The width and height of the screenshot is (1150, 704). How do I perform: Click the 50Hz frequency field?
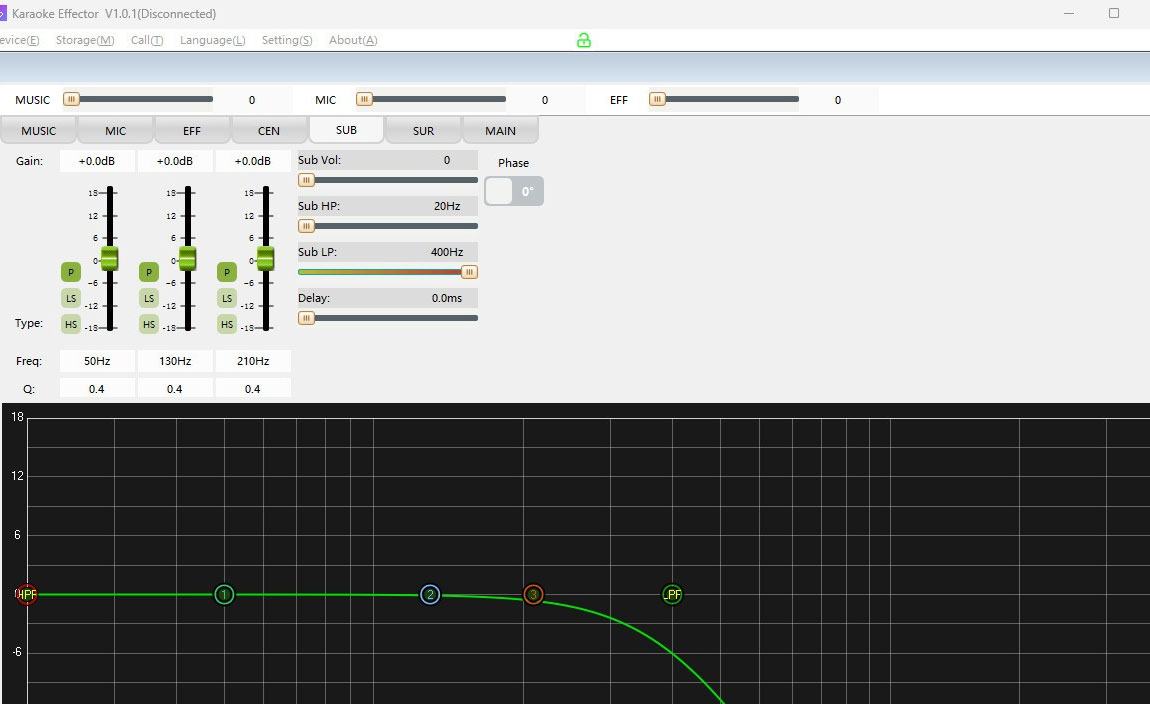(x=97, y=361)
